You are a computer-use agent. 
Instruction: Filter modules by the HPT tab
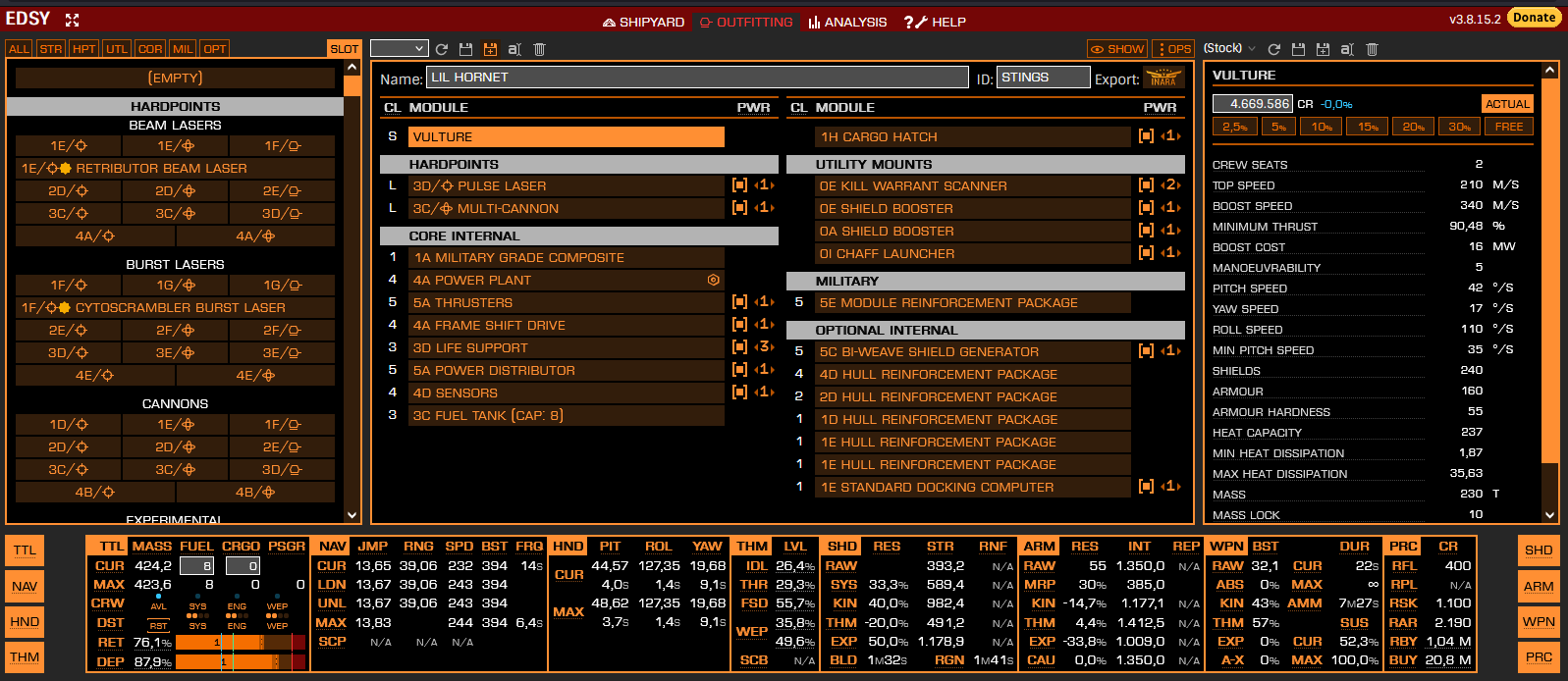[84, 49]
